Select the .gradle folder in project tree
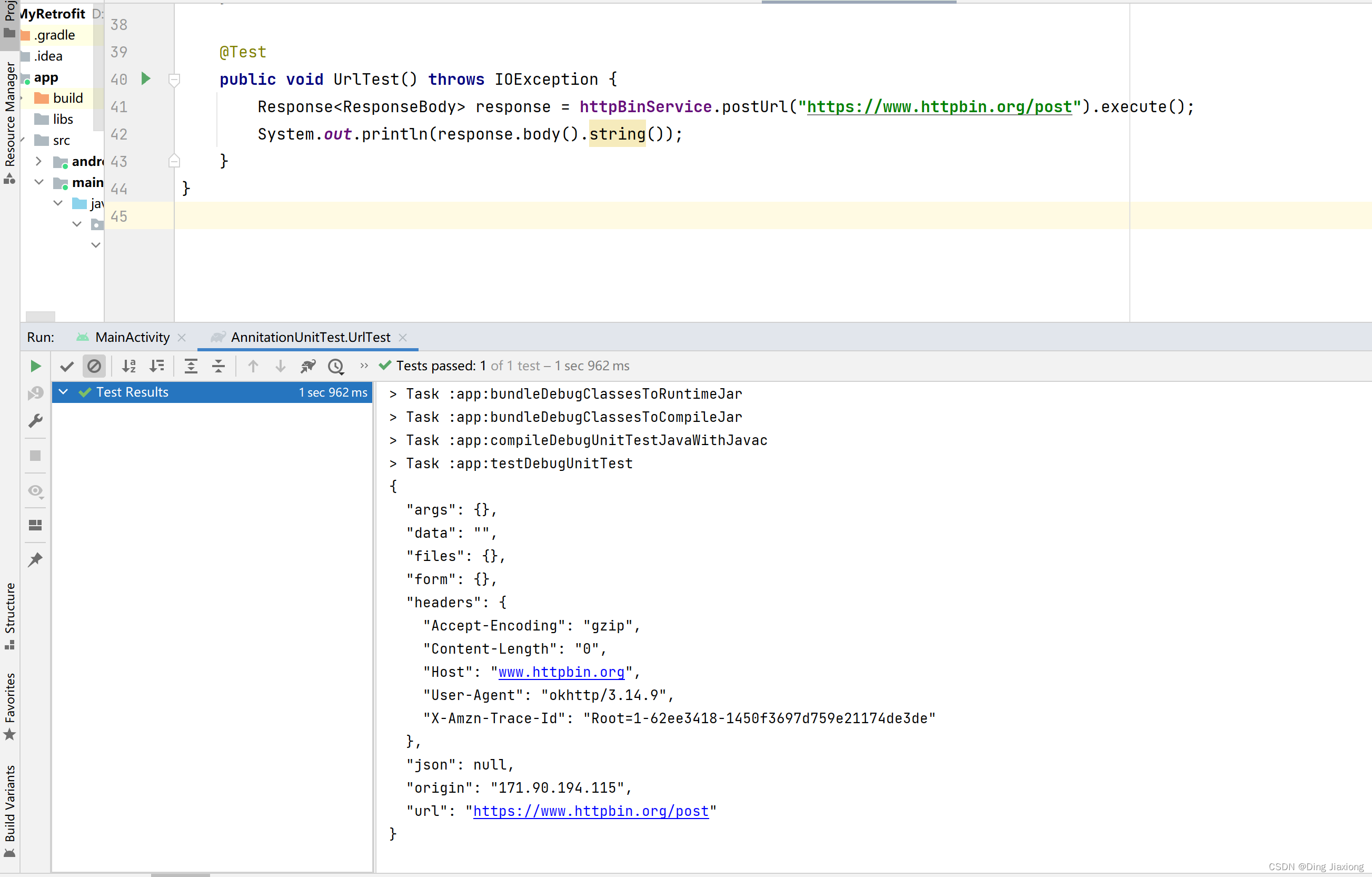Screen dimensions: 1372x877 point(54,35)
